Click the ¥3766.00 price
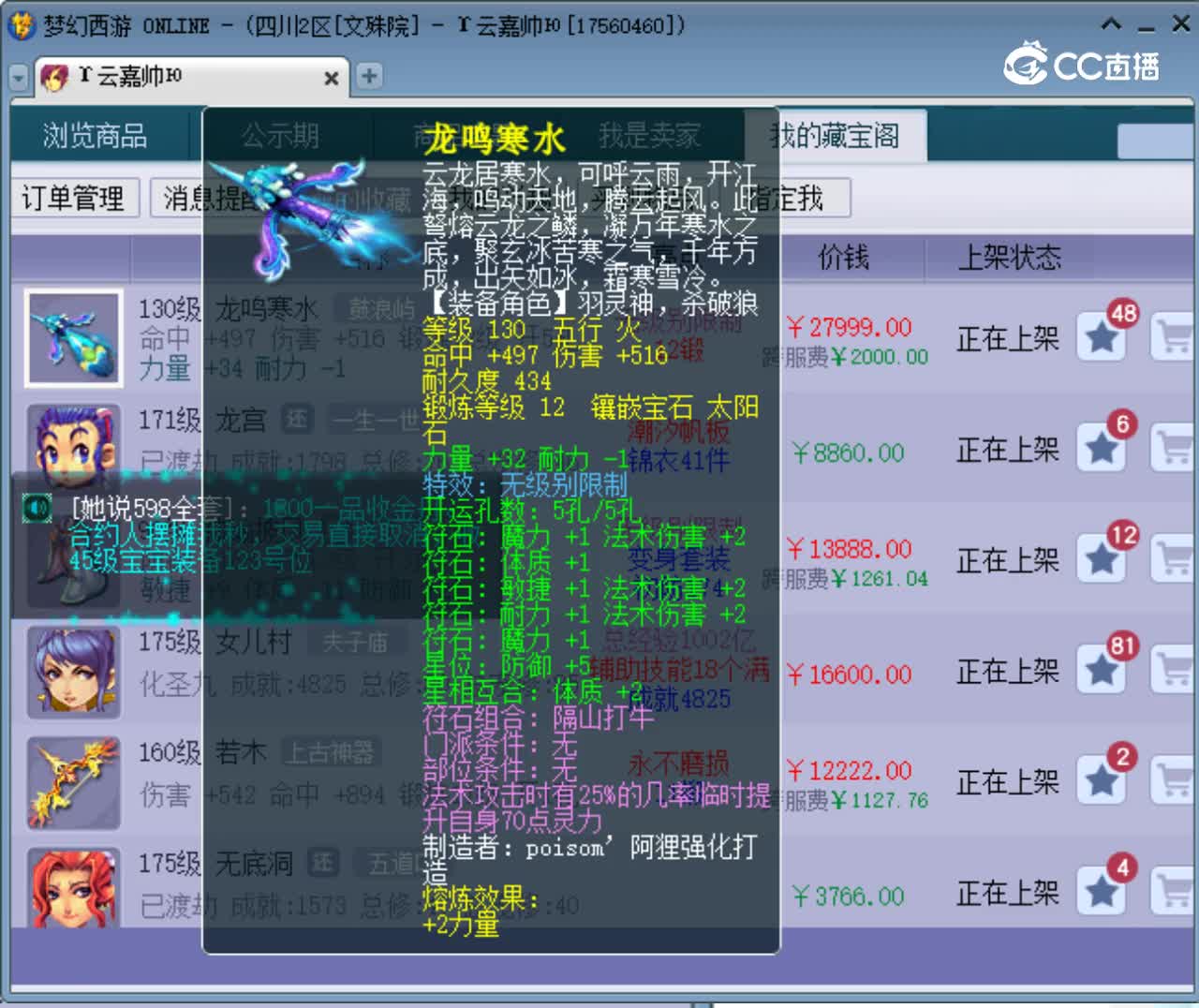The image size is (1199, 1008). [x=849, y=897]
